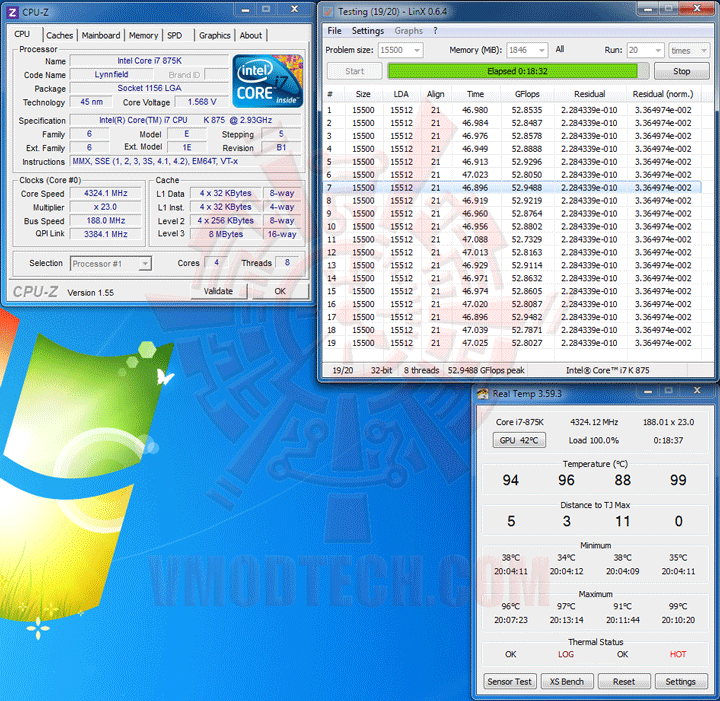Click the GFlops column header

(x=527, y=94)
